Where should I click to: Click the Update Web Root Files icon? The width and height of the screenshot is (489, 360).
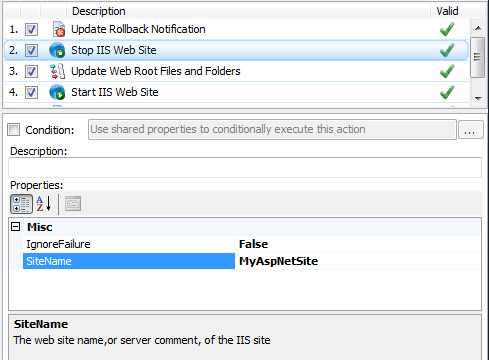(x=57, y=71)
